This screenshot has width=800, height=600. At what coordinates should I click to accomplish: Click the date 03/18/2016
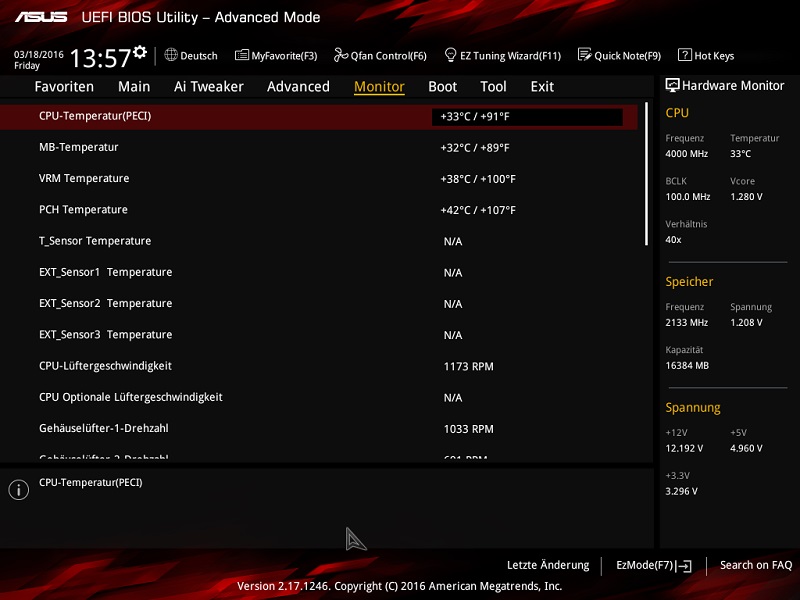(x=39, y=55)
